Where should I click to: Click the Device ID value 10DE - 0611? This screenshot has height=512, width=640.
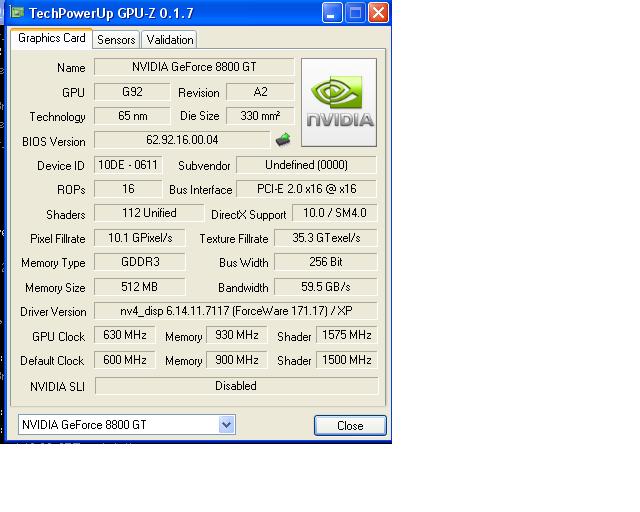coord(128,165)
